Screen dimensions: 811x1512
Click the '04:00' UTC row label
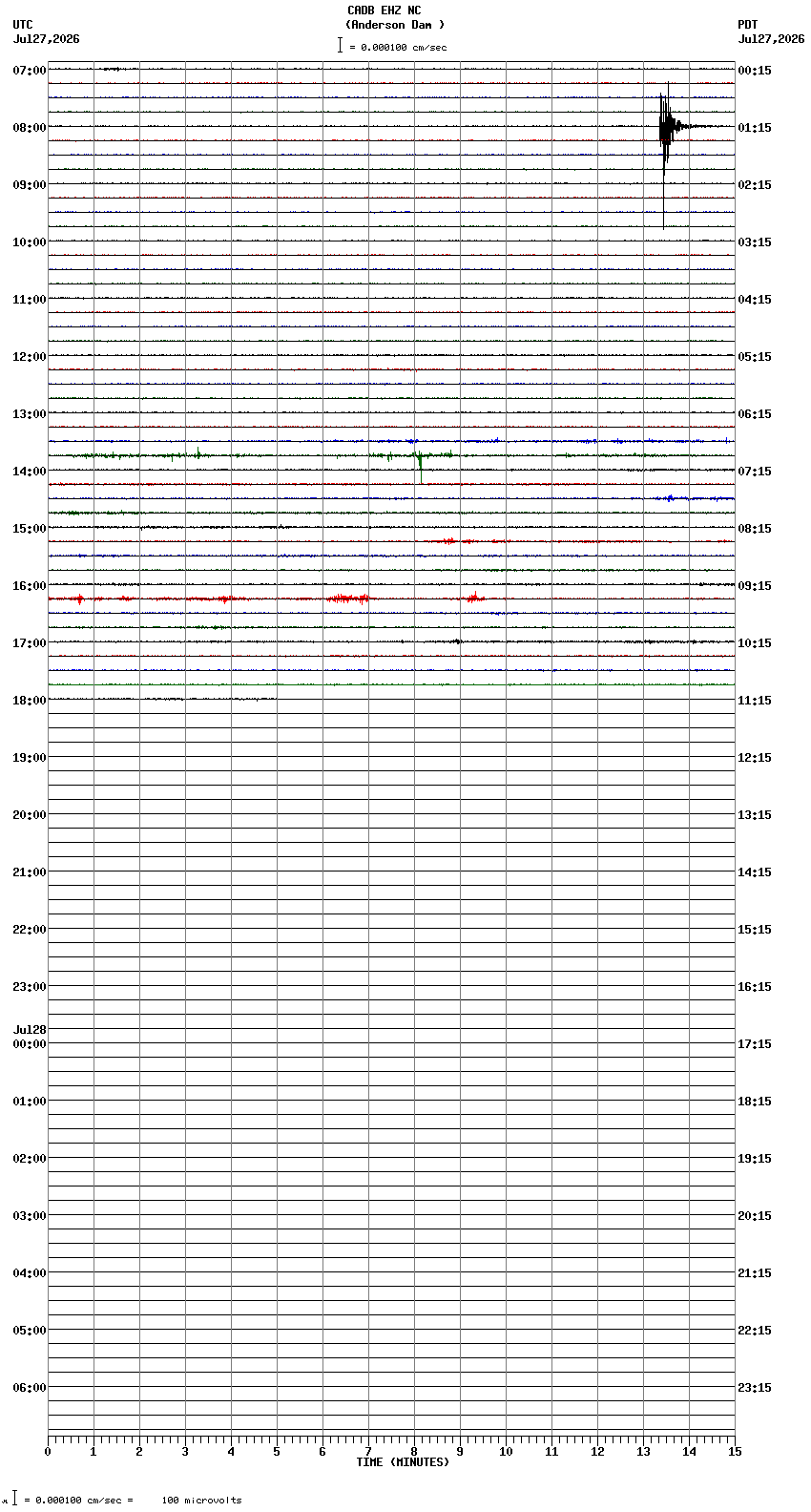pos(30,1273)
